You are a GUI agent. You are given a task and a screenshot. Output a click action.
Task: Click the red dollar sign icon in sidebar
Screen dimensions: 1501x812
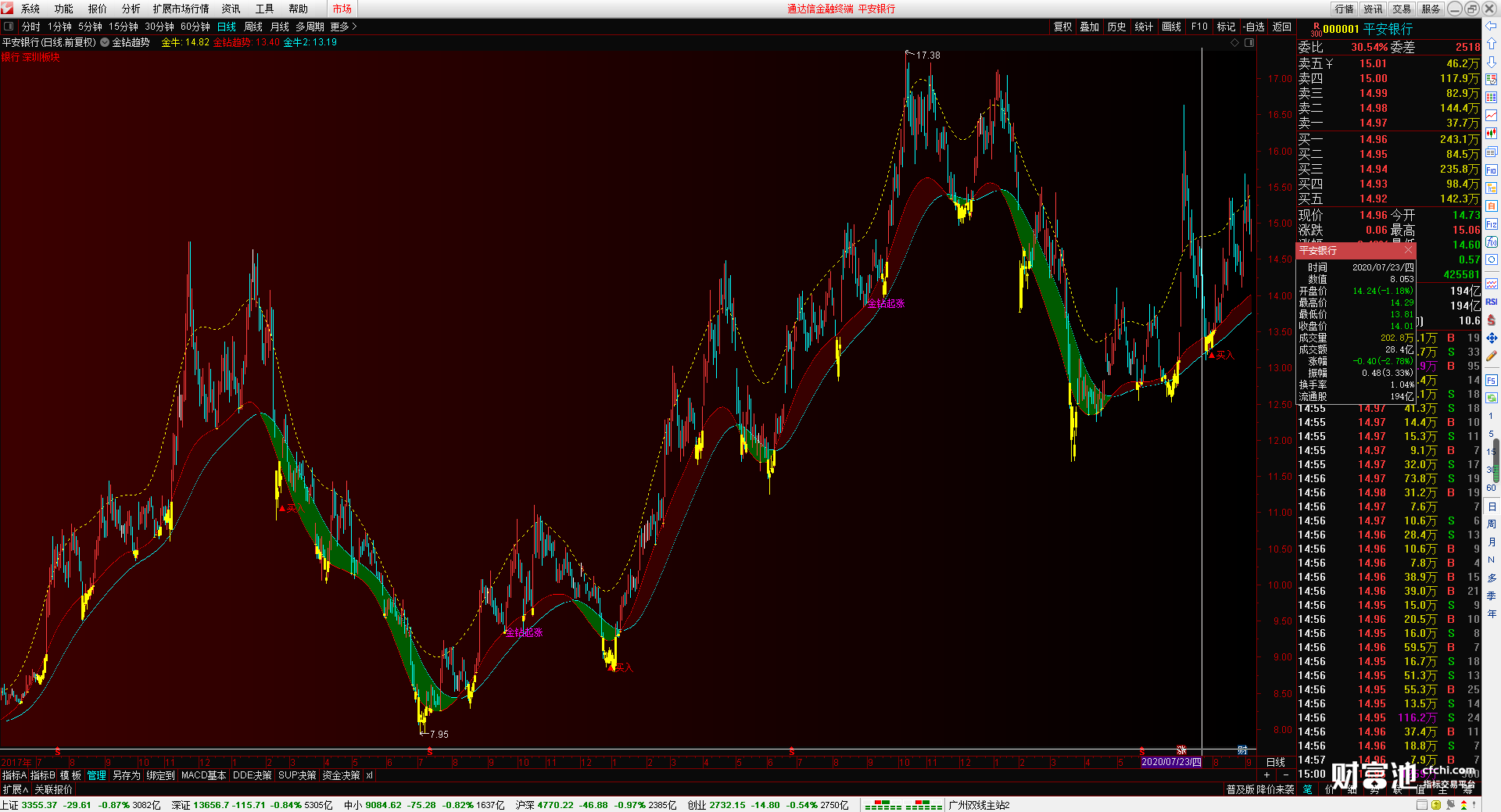1491,320
